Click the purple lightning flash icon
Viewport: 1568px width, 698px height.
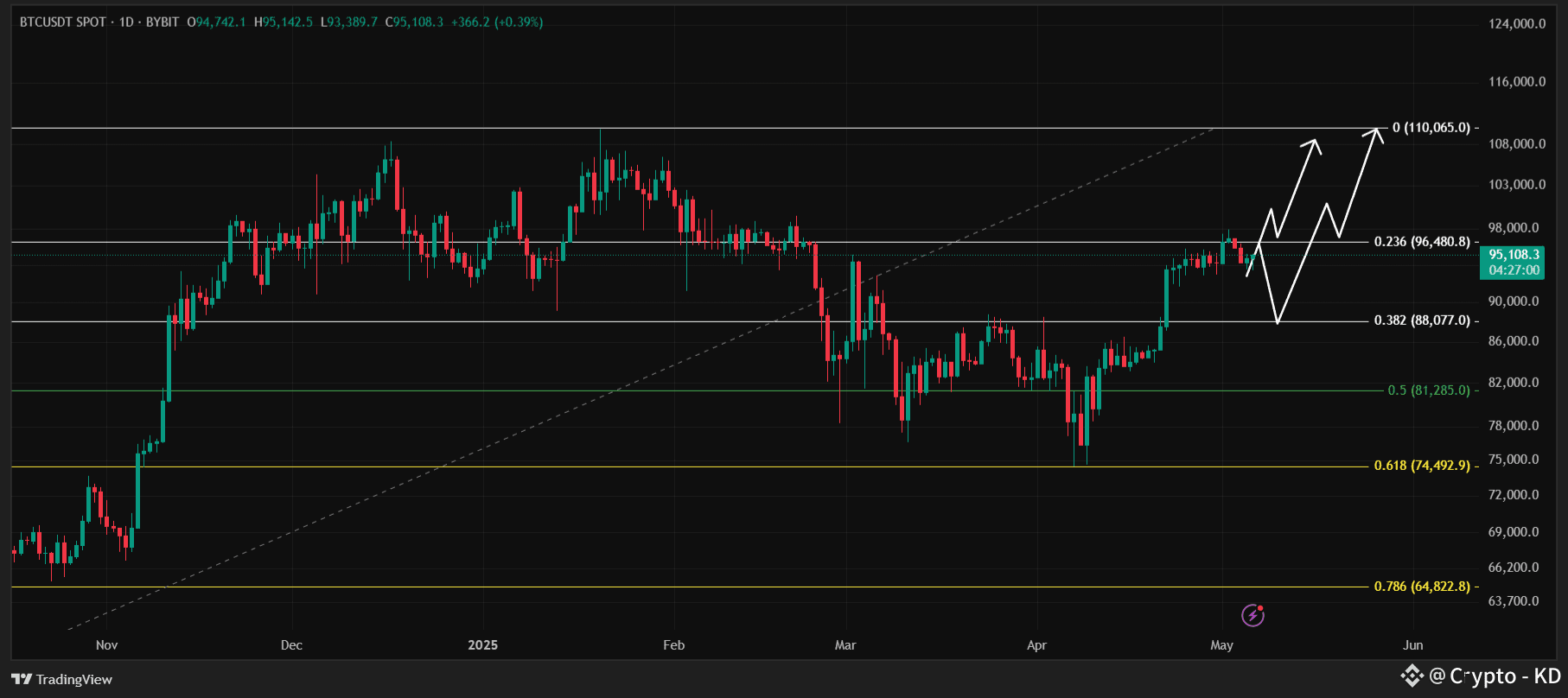(1252, 615)
